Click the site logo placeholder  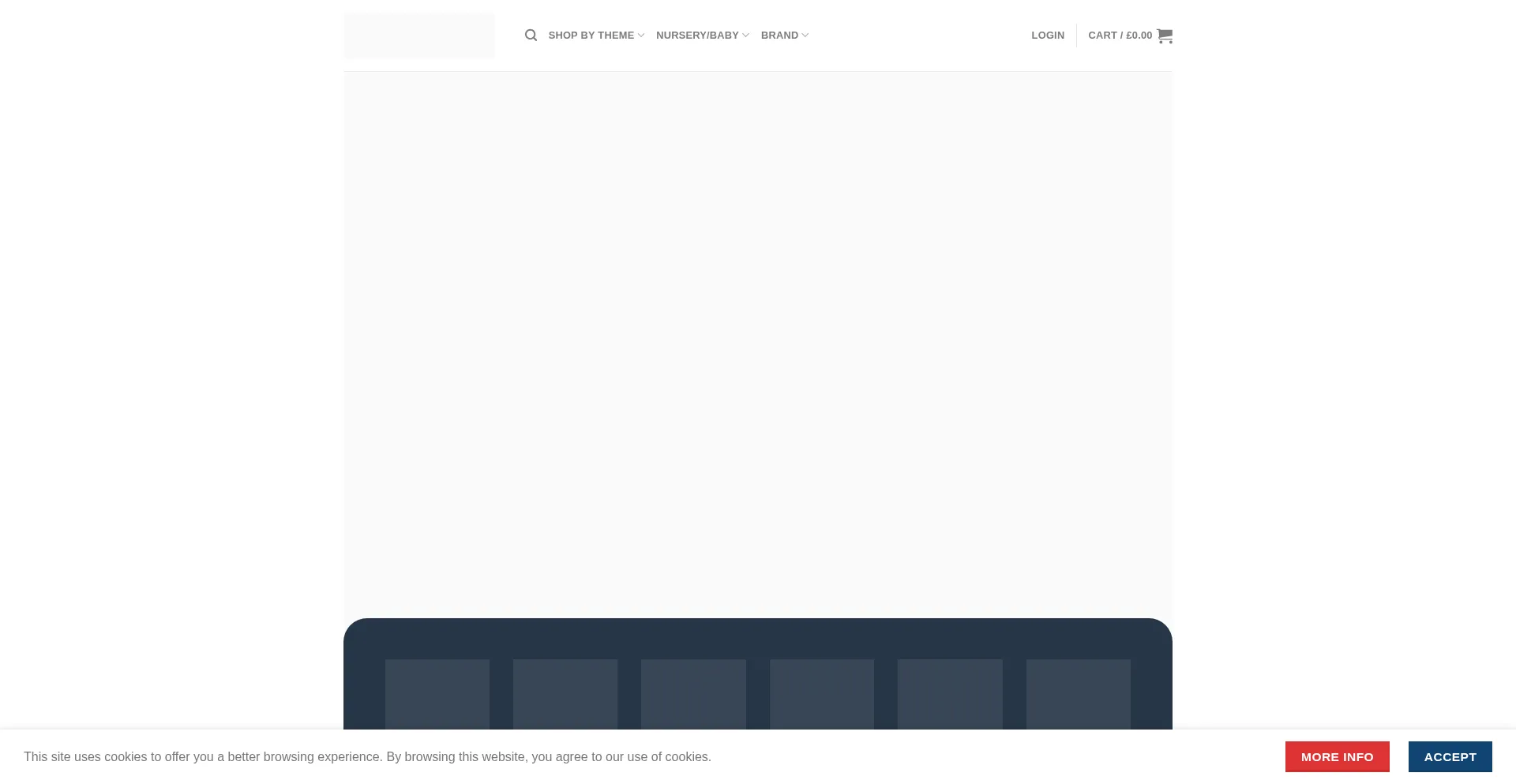pyautogui.click(x=418, y=36)
